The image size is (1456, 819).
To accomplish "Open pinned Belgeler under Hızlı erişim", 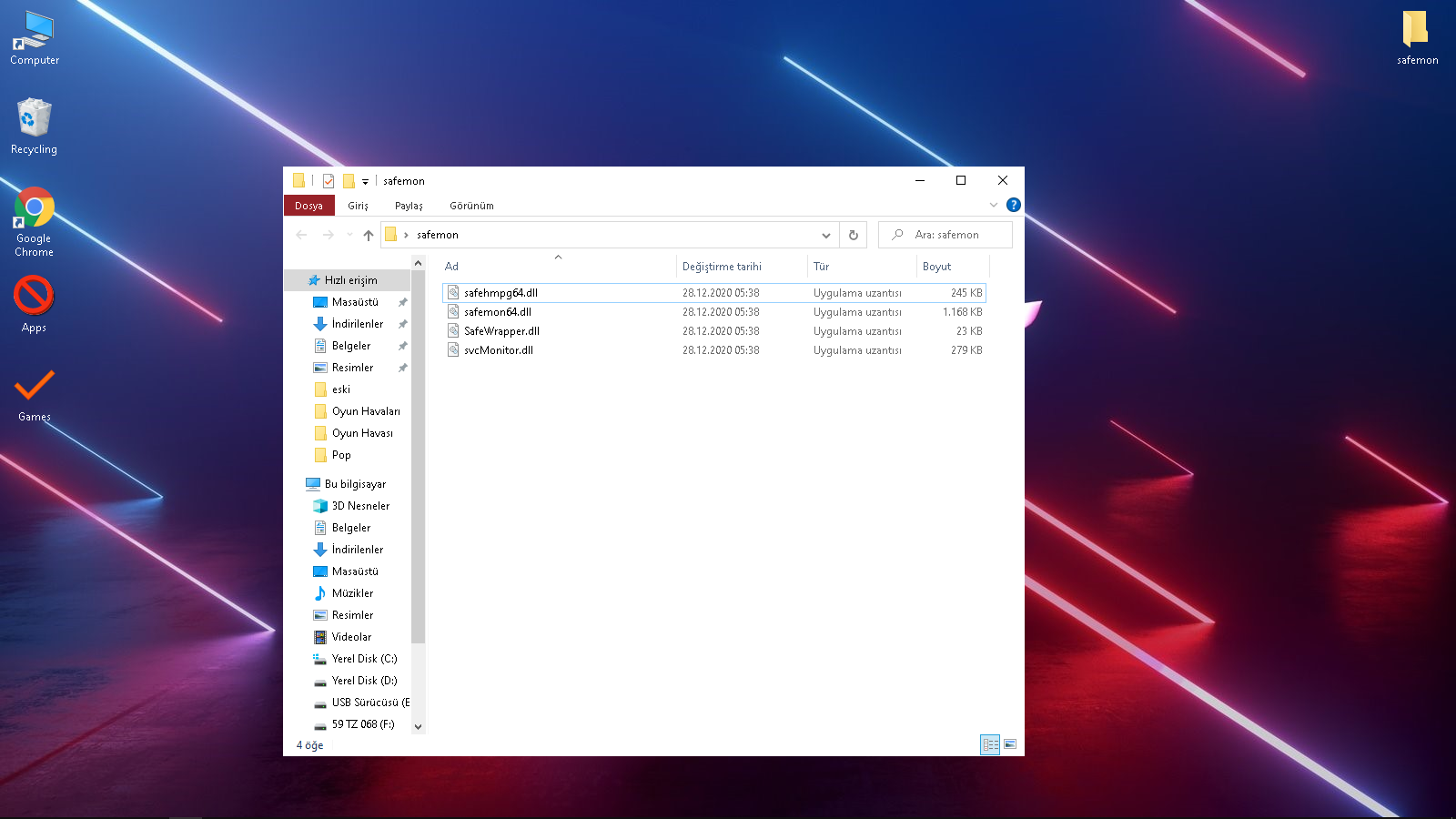I will (351, 346).
